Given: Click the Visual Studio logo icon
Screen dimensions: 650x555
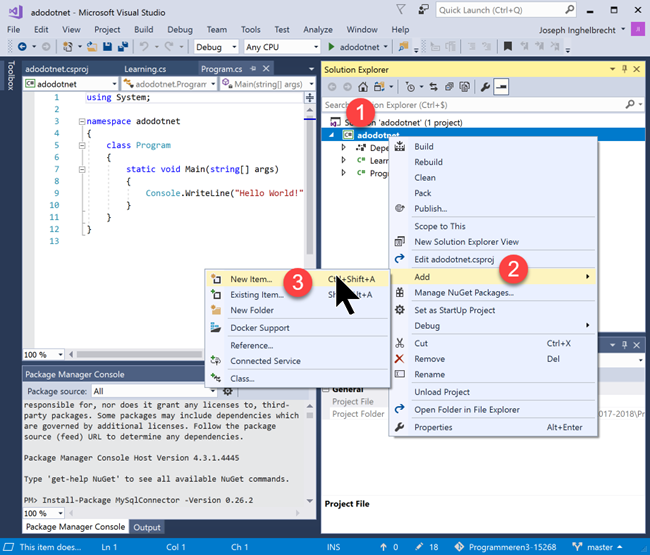Looking at the screenshot, I should pos(15,12).
